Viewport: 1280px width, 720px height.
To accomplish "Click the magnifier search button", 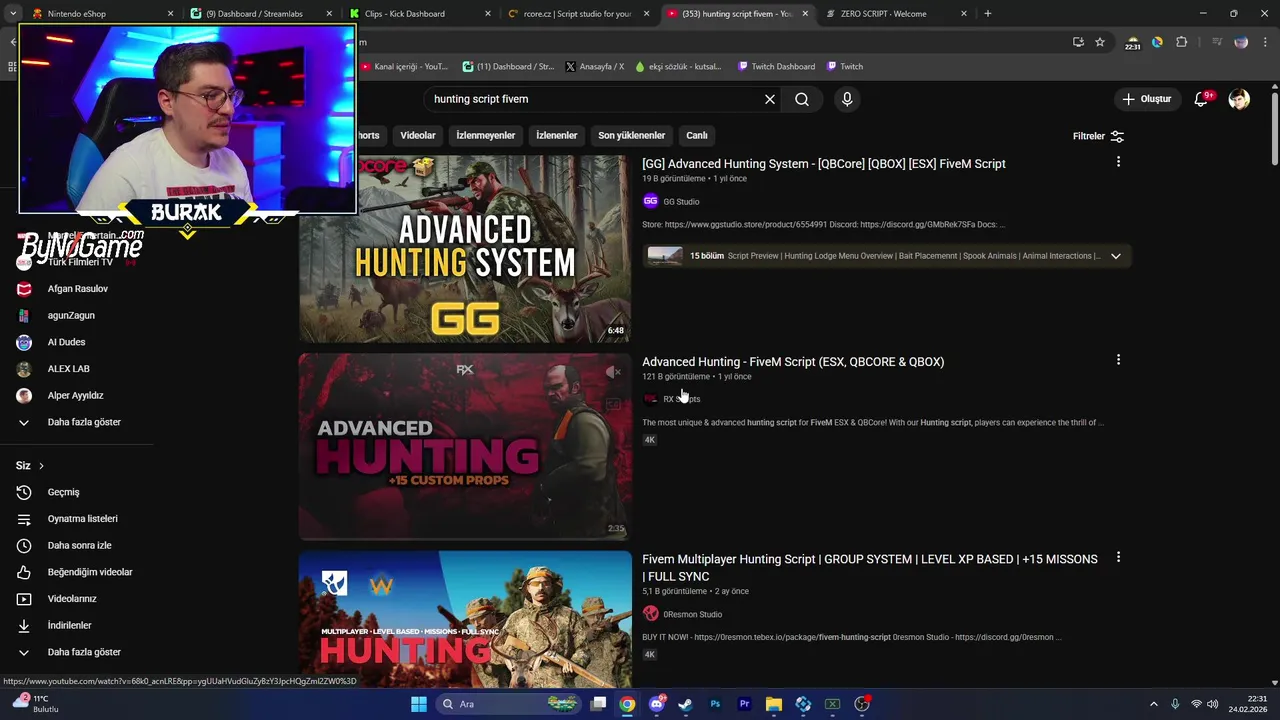I will [802, 99].
